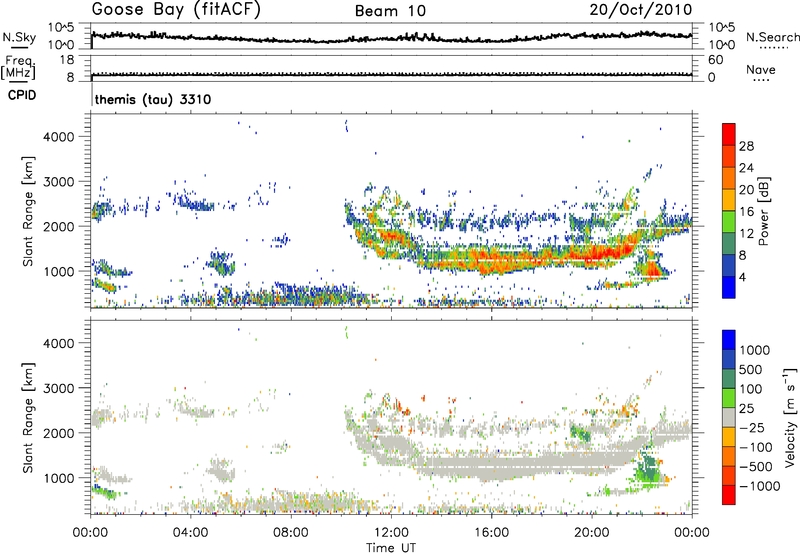Viewport: 800px width, 554px height.
Task: Click the "04:00" time axis label
Action: click(191, 533)
